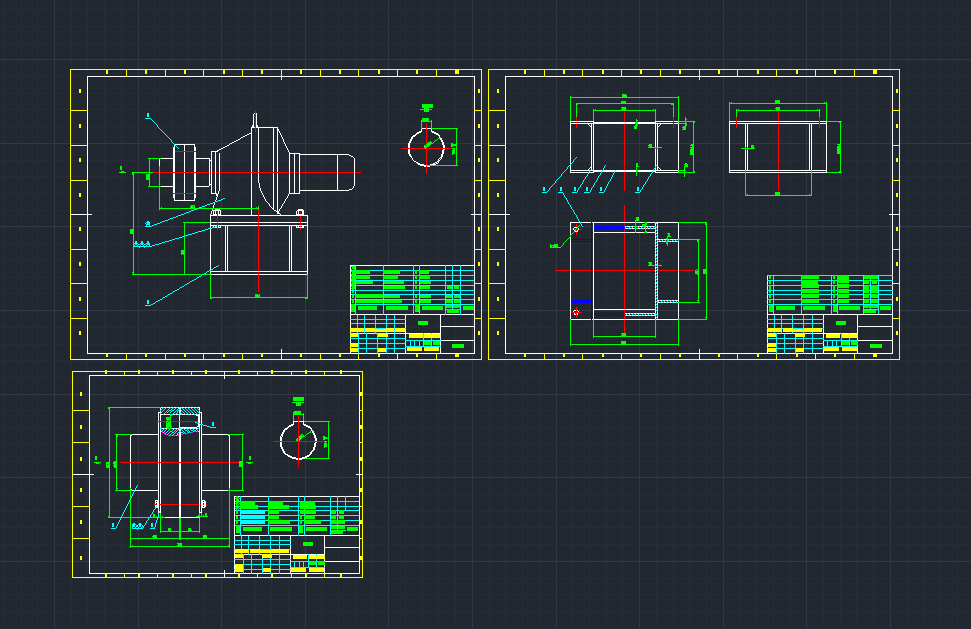Screen dimensions: 971x629
Task: Select the coupling flange left of the gearbox
Action: click(x=185, y=172)
